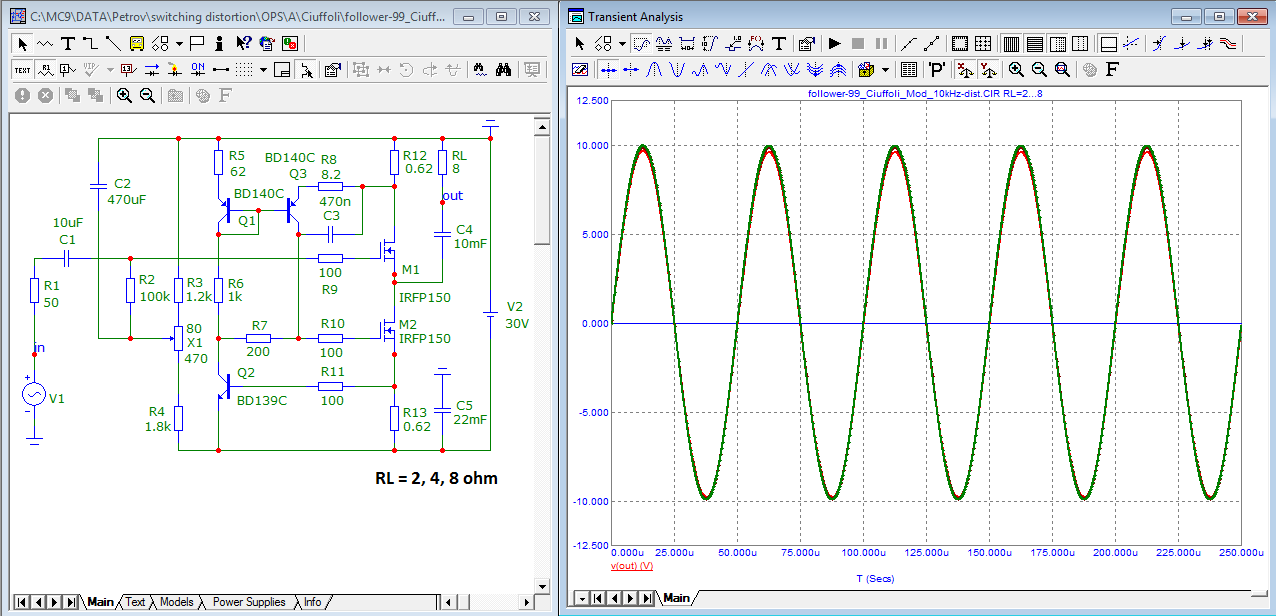Image resolution: width=1276 pixels, height=616 pixels.
Task: Open the Power Supplies tab
Action: (x=248, y=602)
